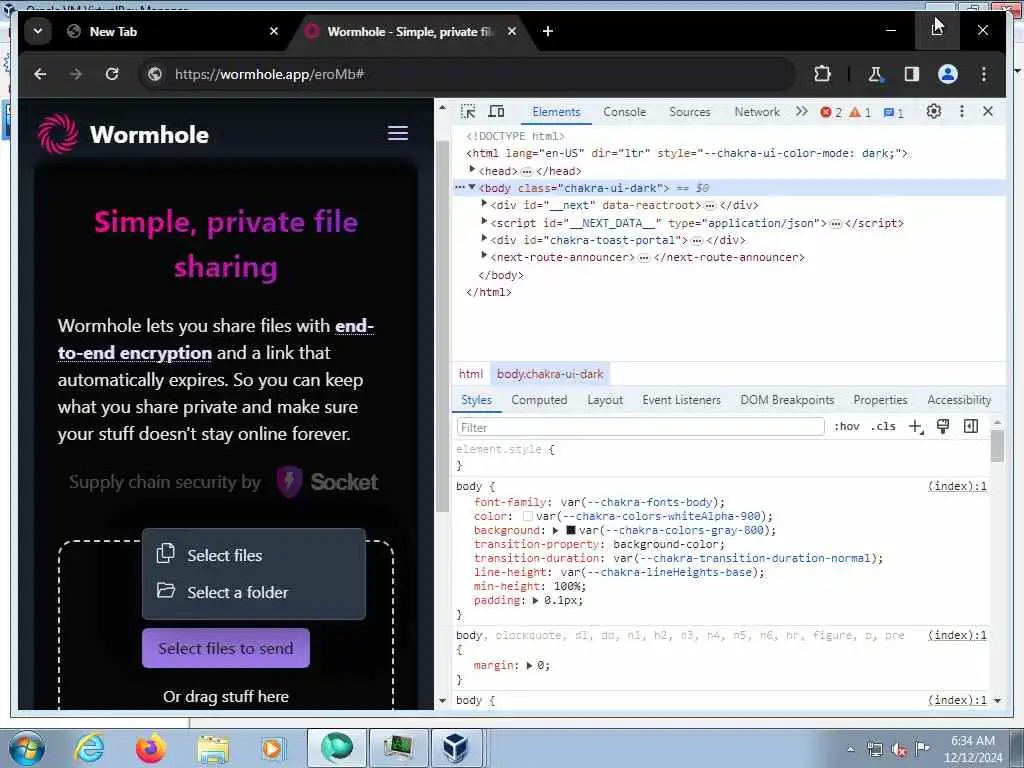Screen dimensions: 1024x768
Task: Click the body node three-dot actions
Action: pos(460,187)
